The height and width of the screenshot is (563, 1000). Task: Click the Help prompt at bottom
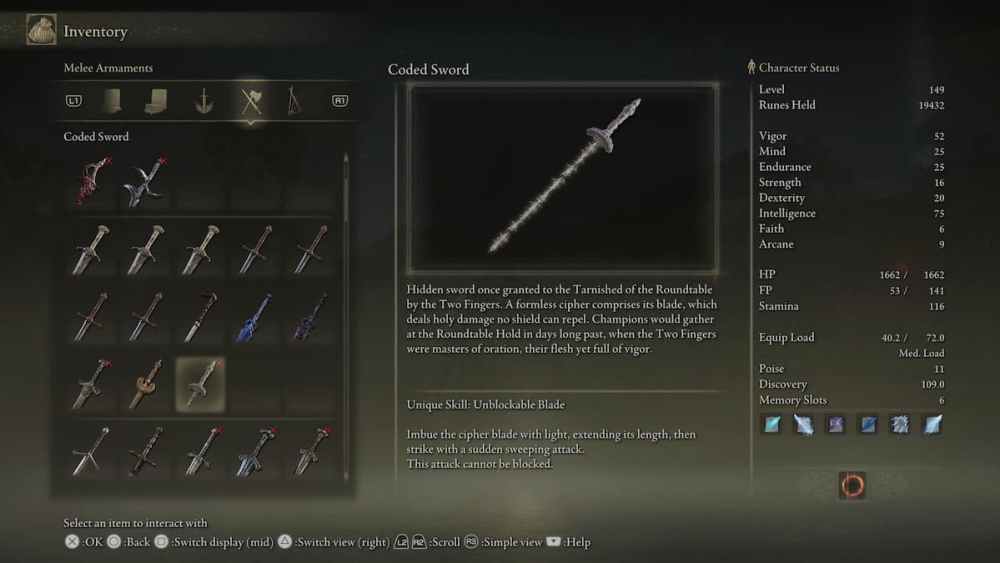[569, 542]
